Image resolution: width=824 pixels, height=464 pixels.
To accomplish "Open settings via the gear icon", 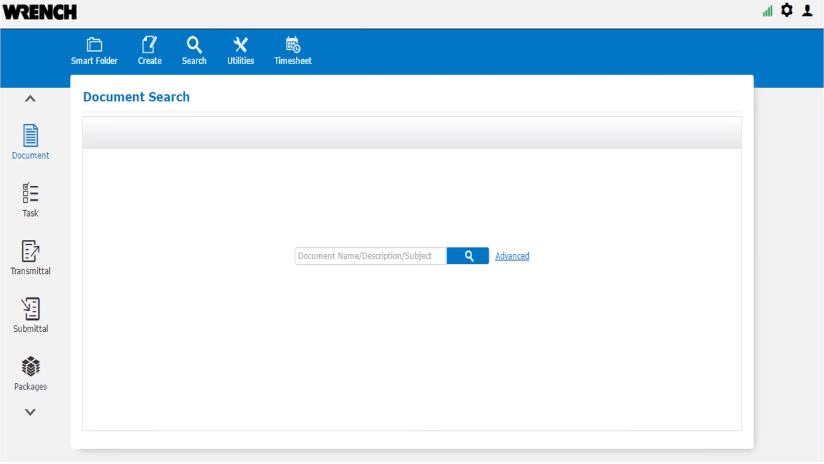I will (x=787, y=10).
